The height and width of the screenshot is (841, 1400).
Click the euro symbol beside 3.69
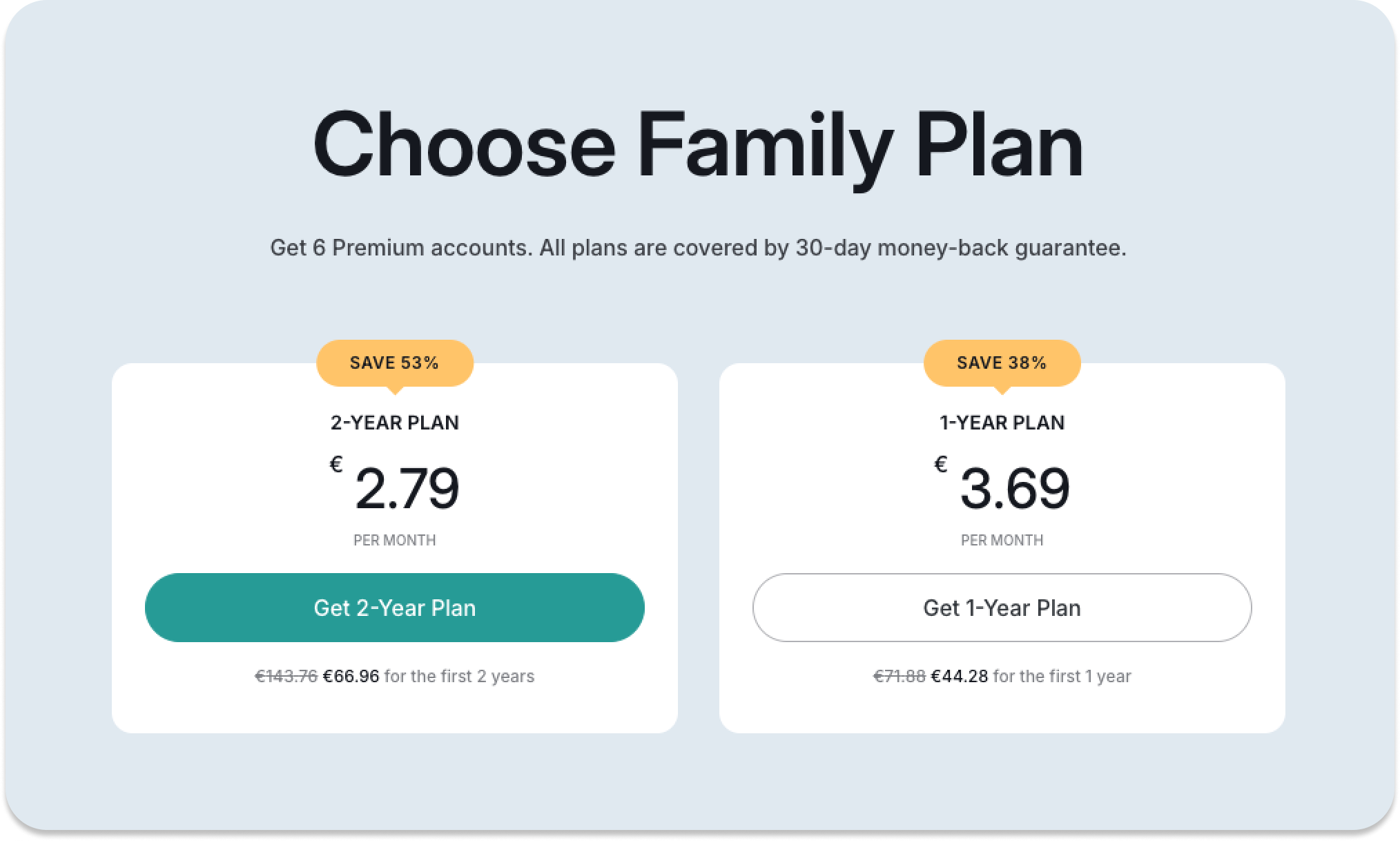(941, 465)
